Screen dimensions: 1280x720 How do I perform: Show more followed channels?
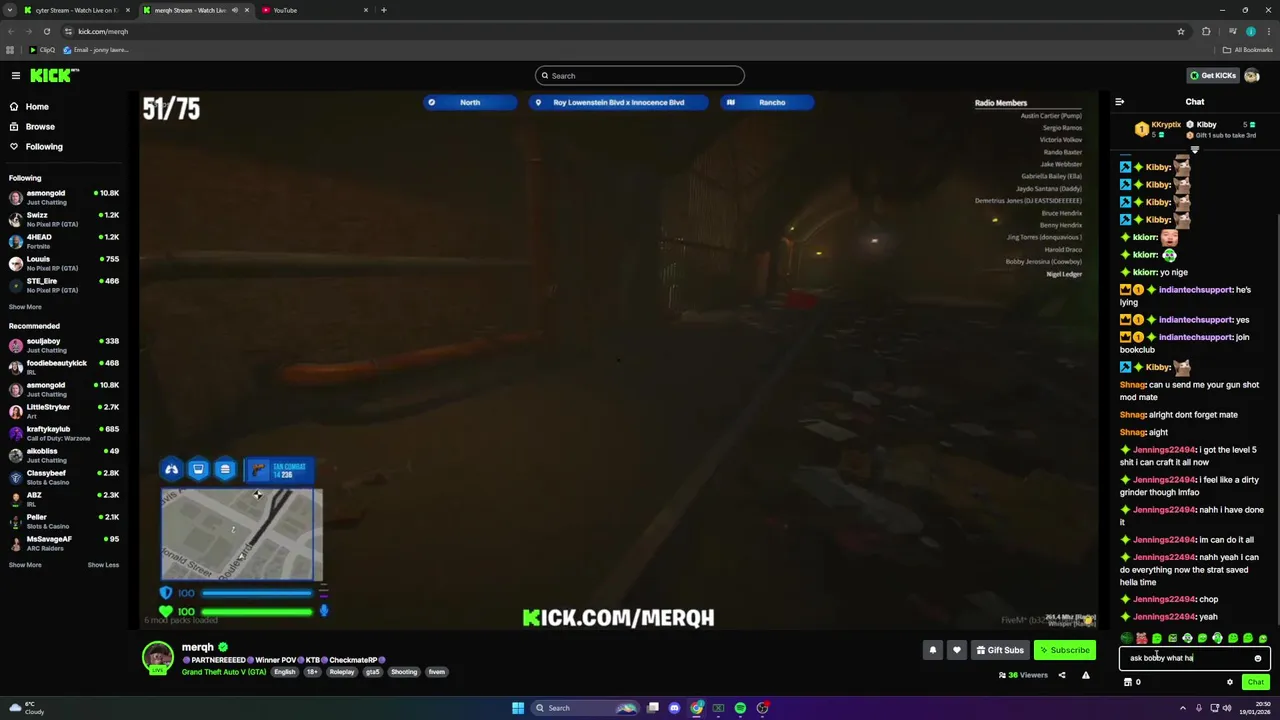pos(25,307)
